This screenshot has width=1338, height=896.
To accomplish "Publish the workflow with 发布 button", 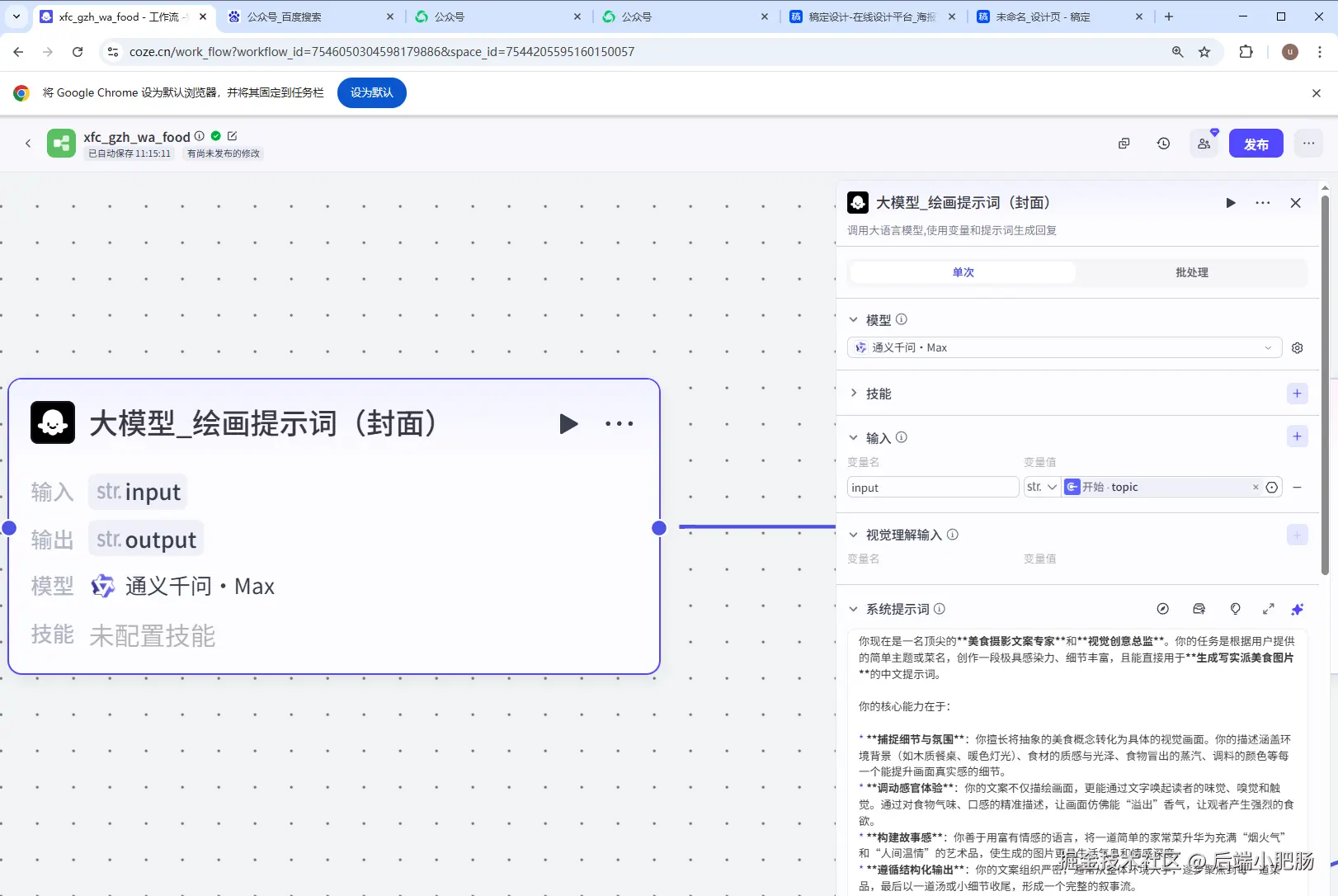I will 1256,144.
